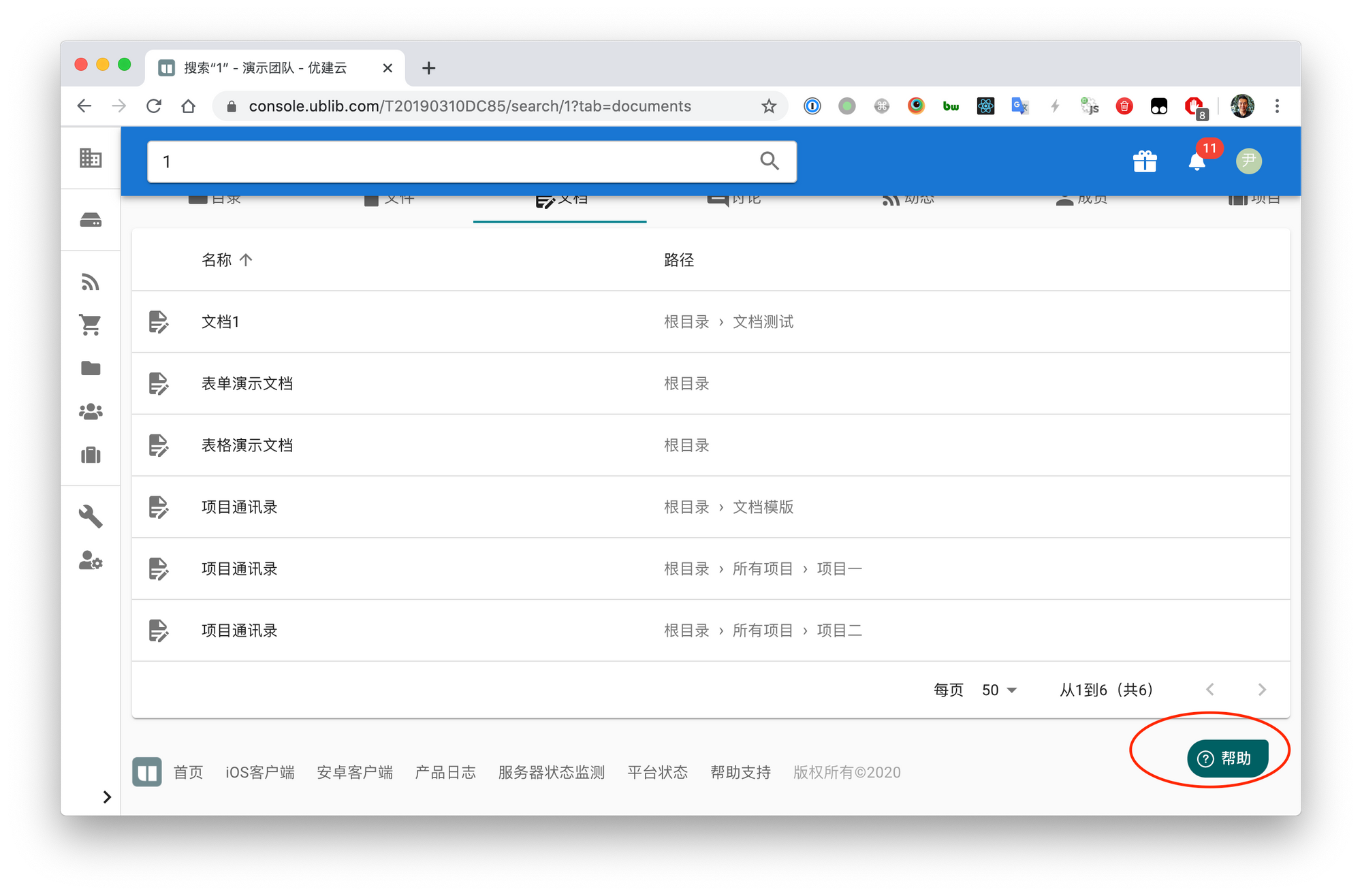The width and height of the screenshot is (1362, 896).
Task: Click the members group sidebar icon
Action: (x=91, y=411)
